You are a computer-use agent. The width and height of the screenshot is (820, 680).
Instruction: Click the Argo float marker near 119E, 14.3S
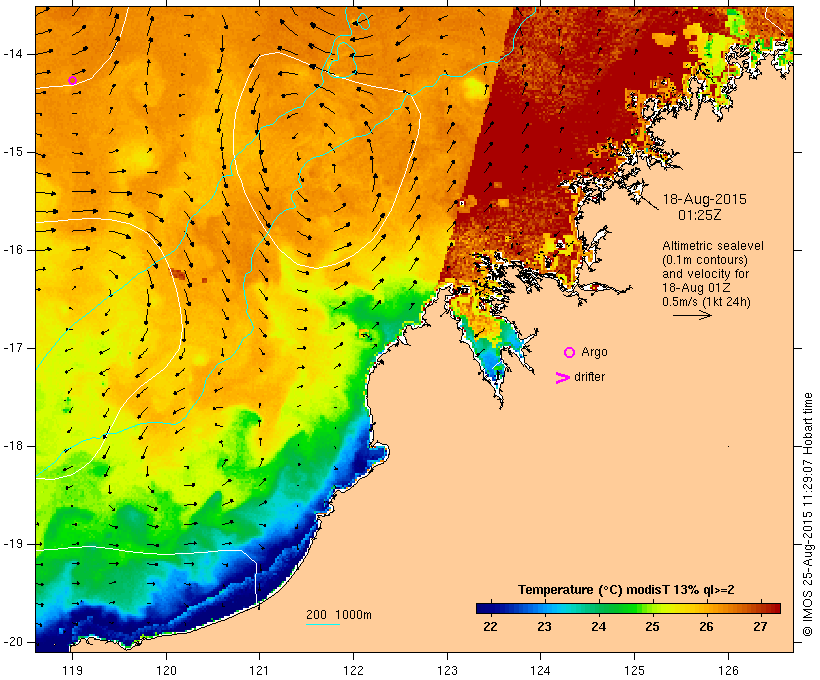click(73, 80)
